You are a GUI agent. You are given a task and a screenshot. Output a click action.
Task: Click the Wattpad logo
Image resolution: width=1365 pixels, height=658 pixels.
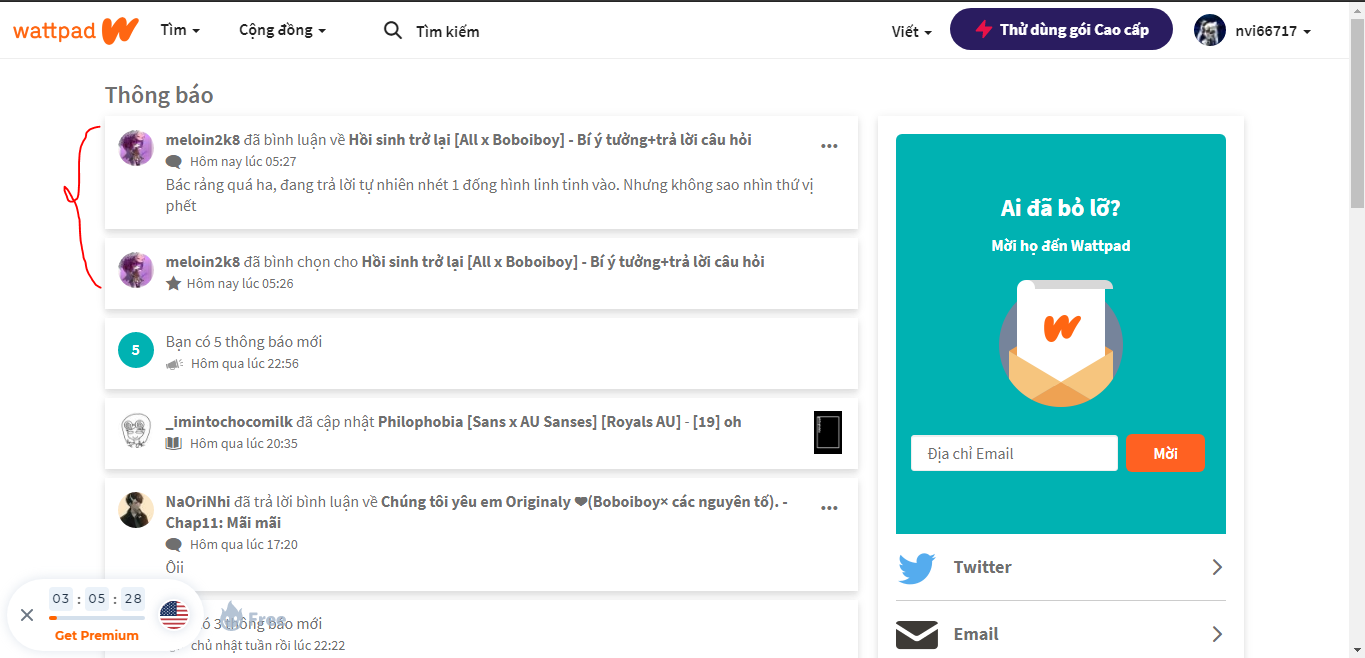coord(75,30)
